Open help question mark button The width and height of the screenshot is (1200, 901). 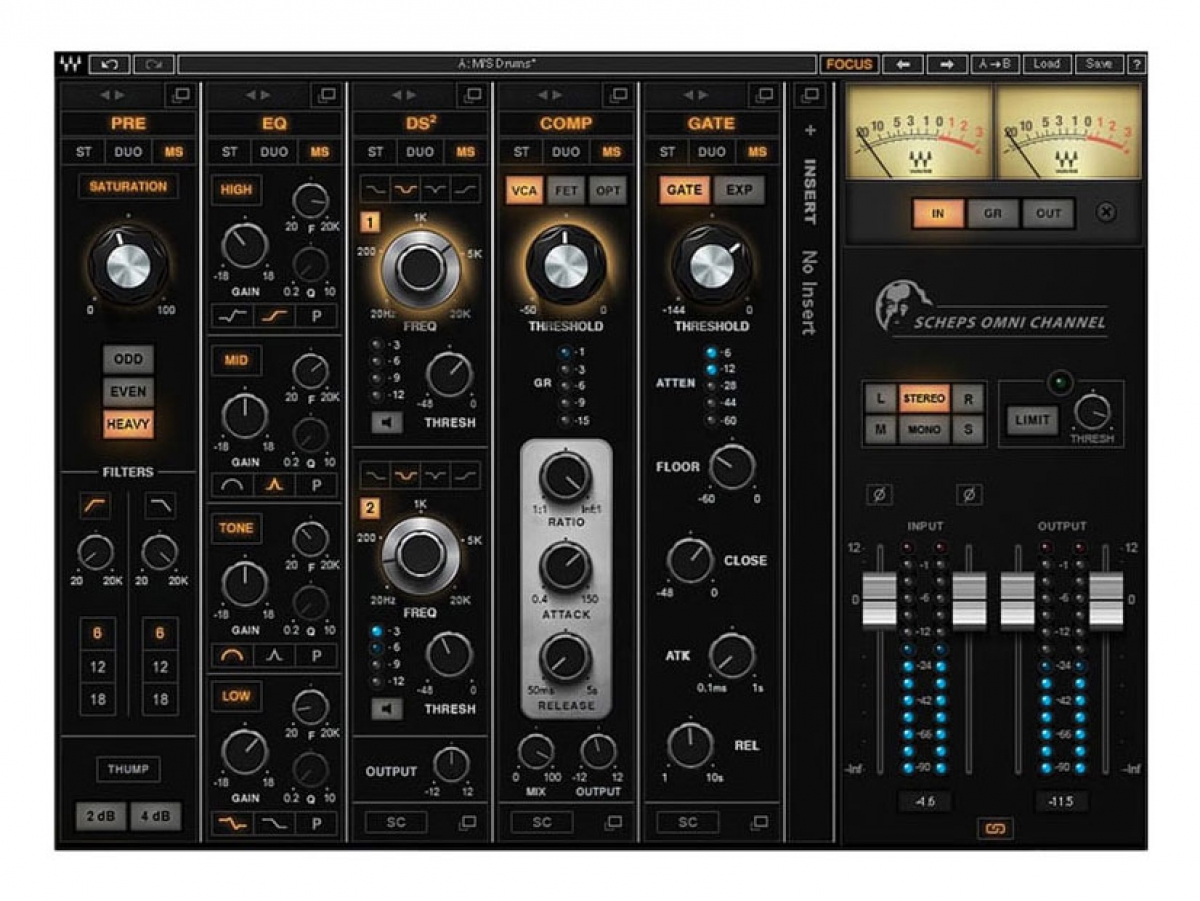coord(1136,64)
